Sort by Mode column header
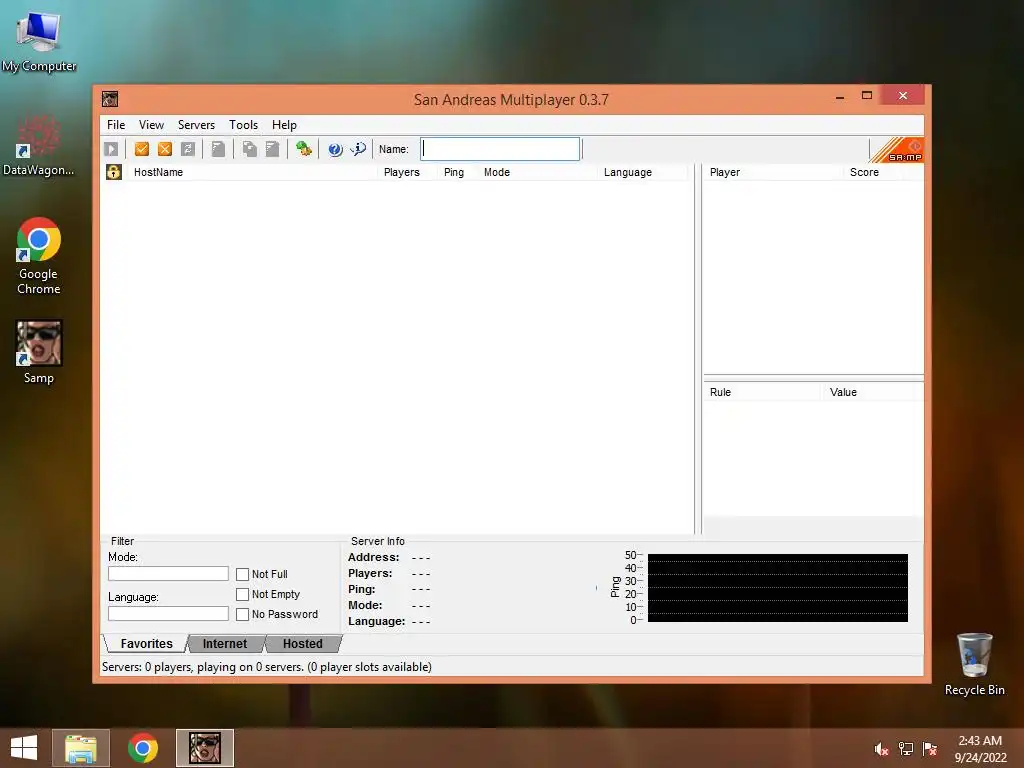Viewport: 1024px width, 768px height. coord(537,172)
